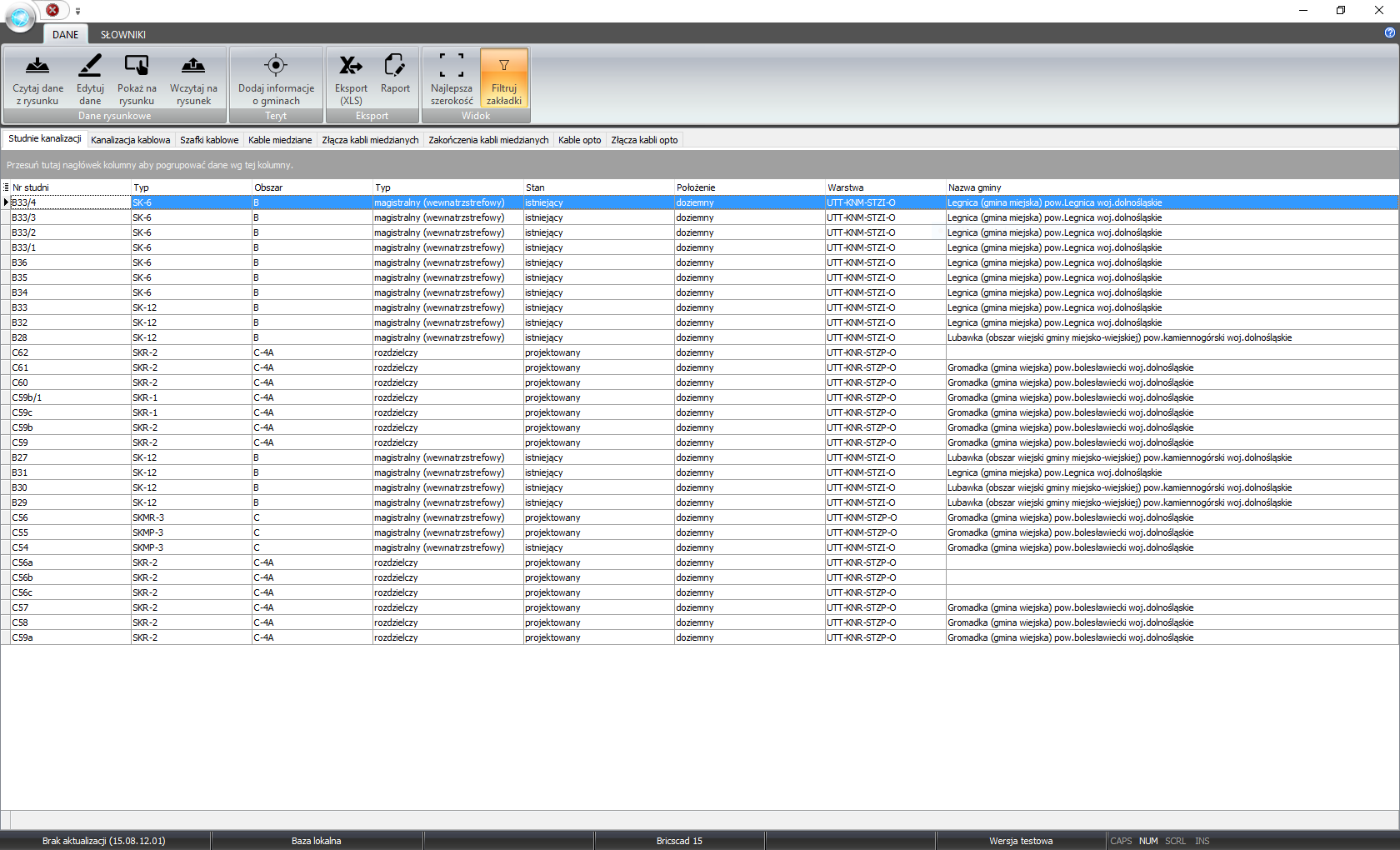Sort by the Położenie column header
1400x850 pixels.
click(x=749, y=187)
